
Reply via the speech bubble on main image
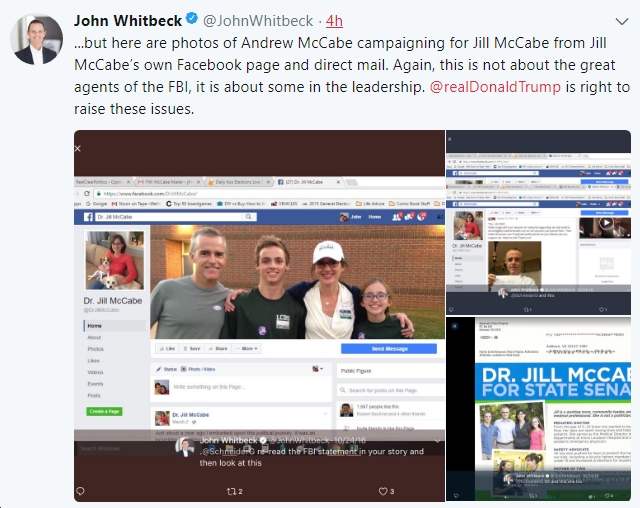[80, 491]
